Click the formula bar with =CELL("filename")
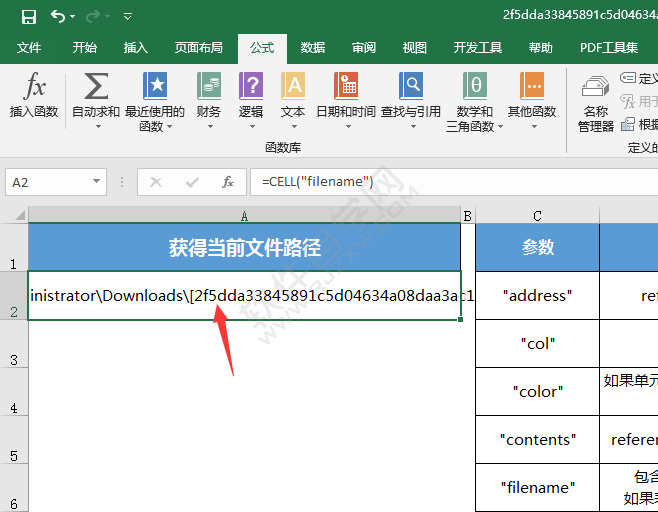This screenshot has width=658, height=512. click(x=454, y=182)
